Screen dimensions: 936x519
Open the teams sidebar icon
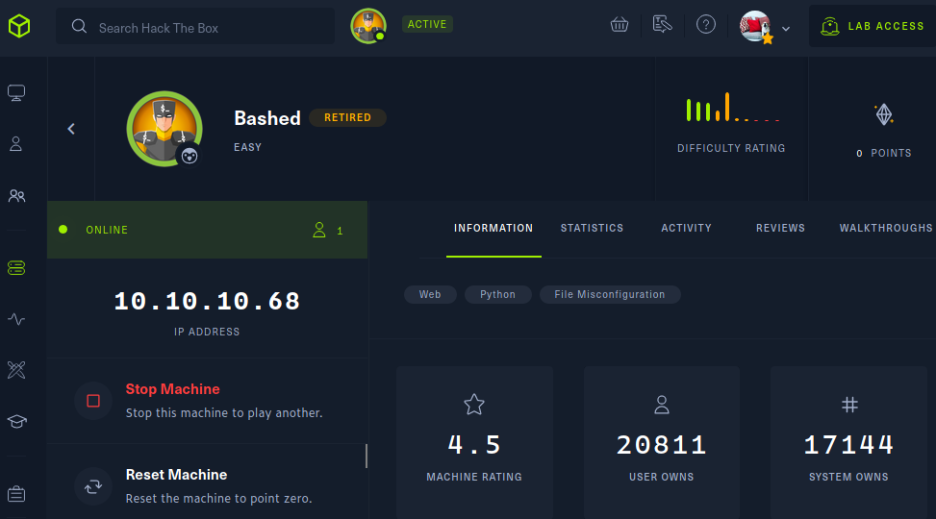(17, 196)
